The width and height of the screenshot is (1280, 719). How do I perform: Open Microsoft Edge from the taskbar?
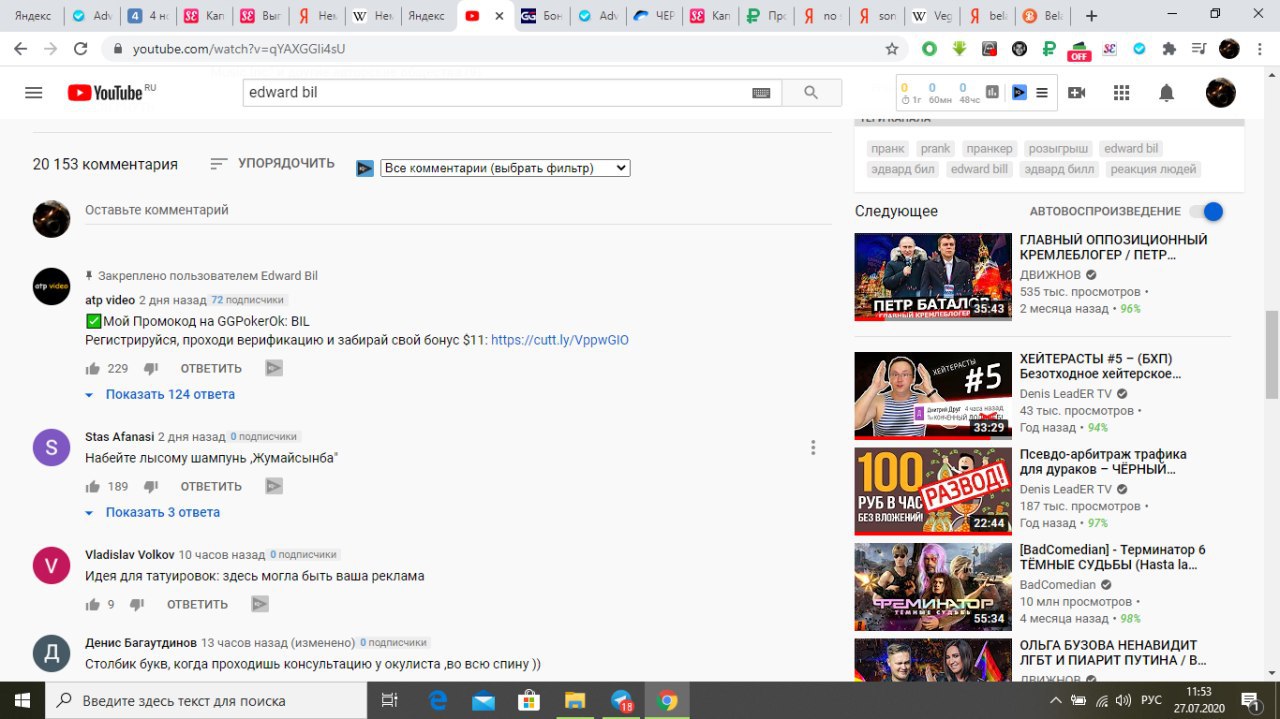tap(438, 700)
